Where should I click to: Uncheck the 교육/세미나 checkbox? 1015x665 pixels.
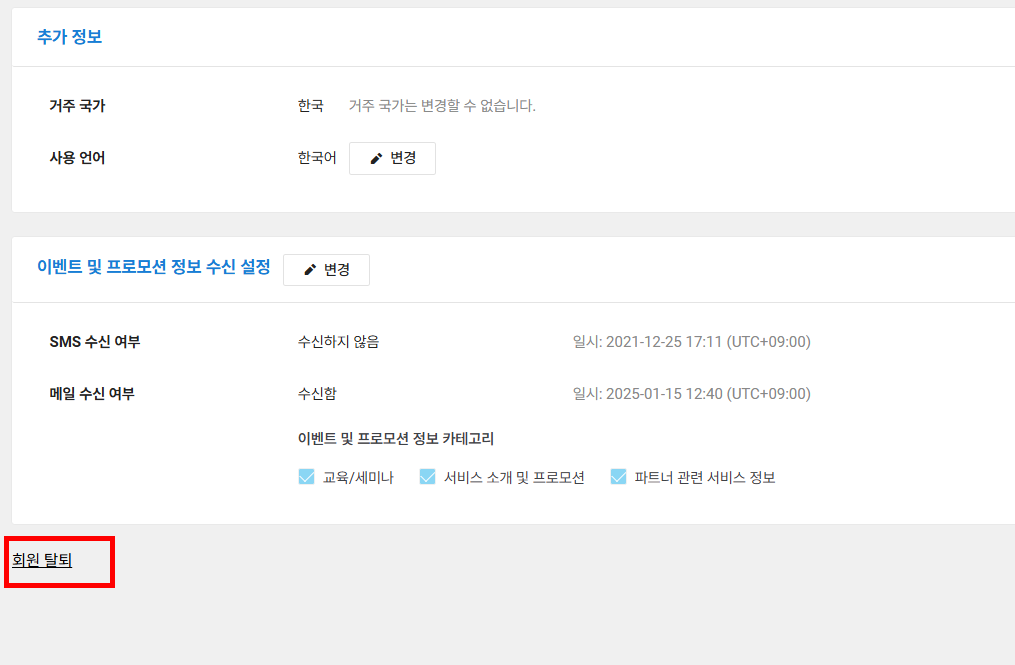tap(306, 476)
